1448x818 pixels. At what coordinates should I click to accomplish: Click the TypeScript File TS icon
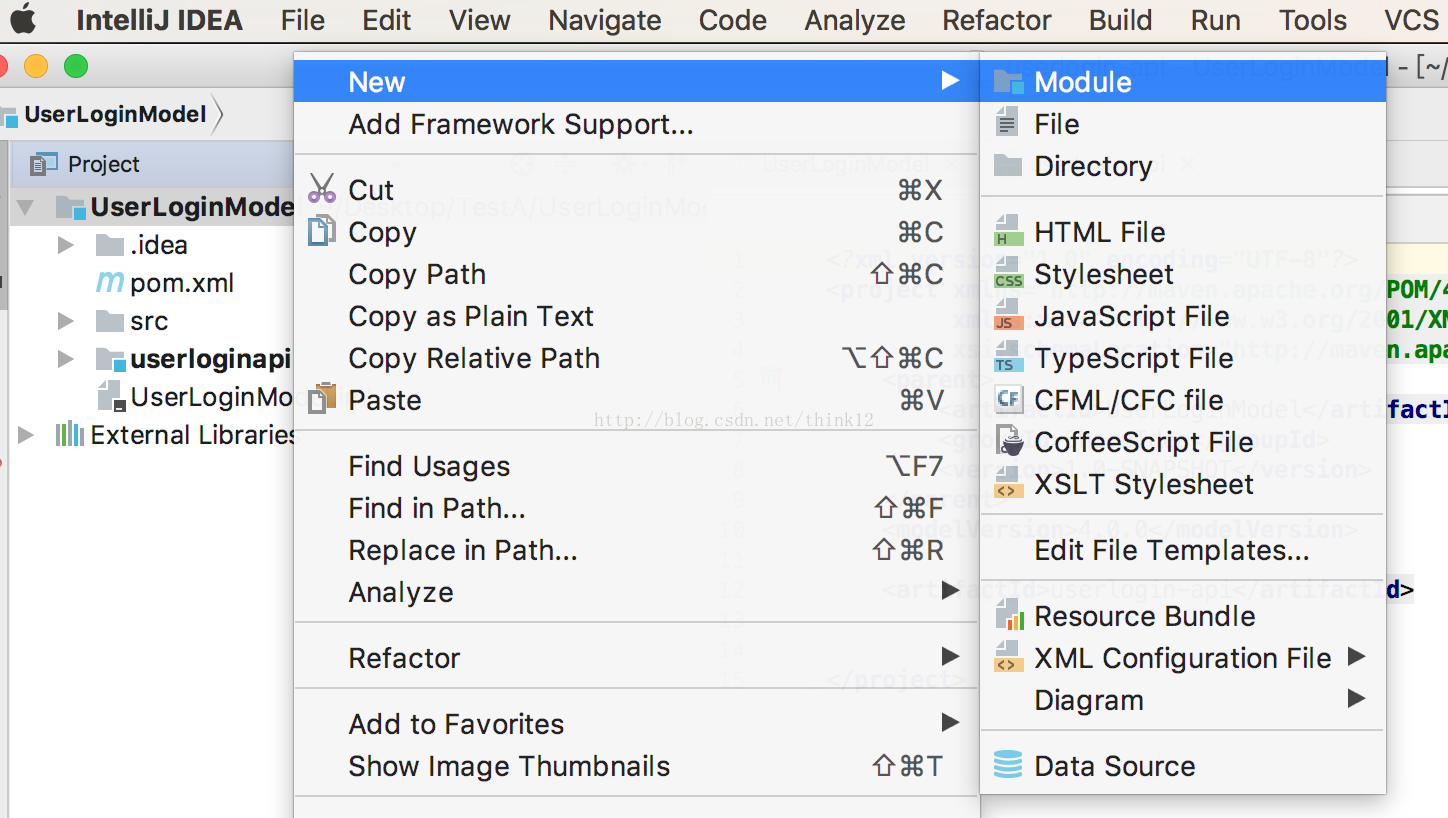point(1008,358)
